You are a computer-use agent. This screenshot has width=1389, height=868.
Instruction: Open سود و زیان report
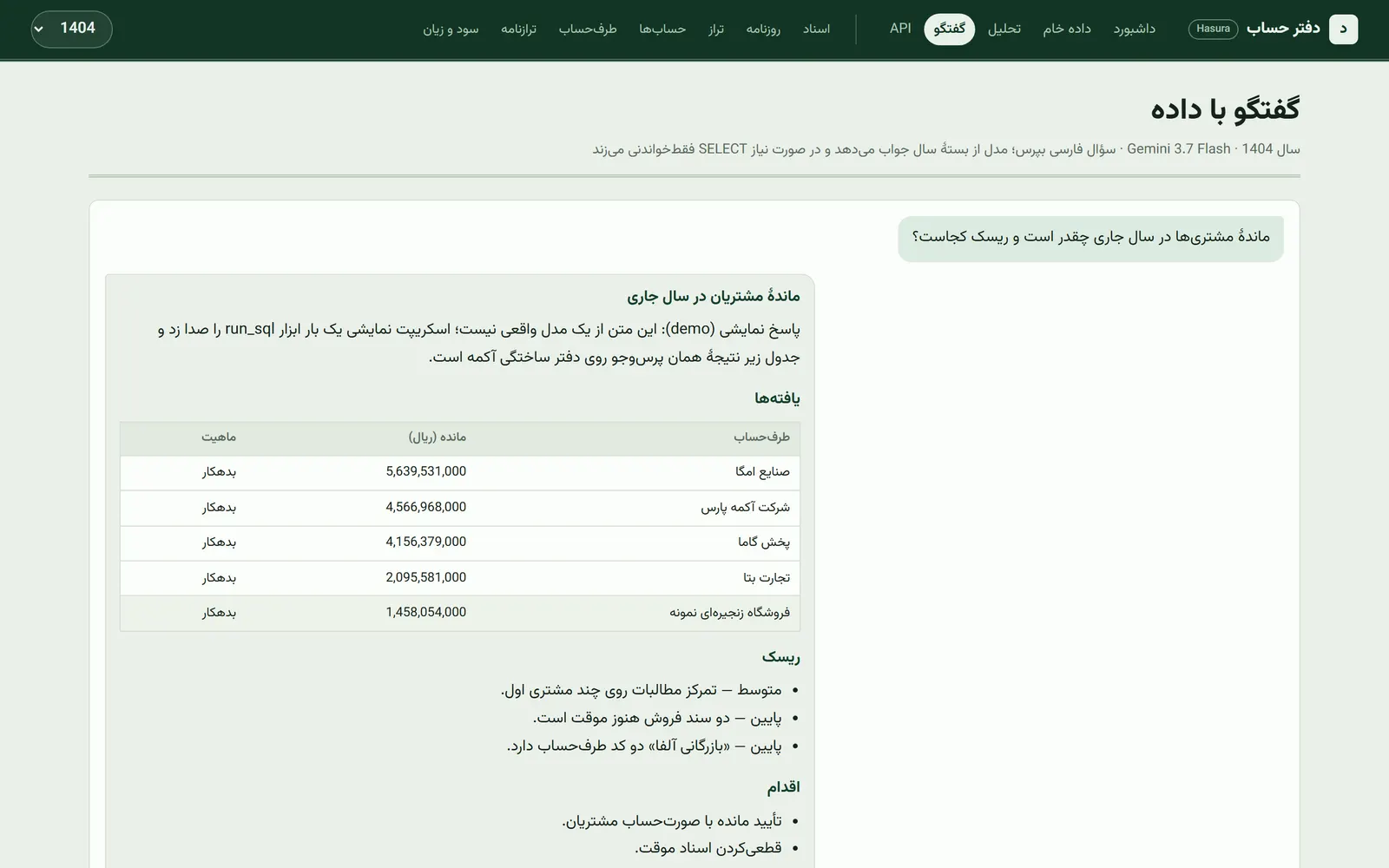click(451, 29)
